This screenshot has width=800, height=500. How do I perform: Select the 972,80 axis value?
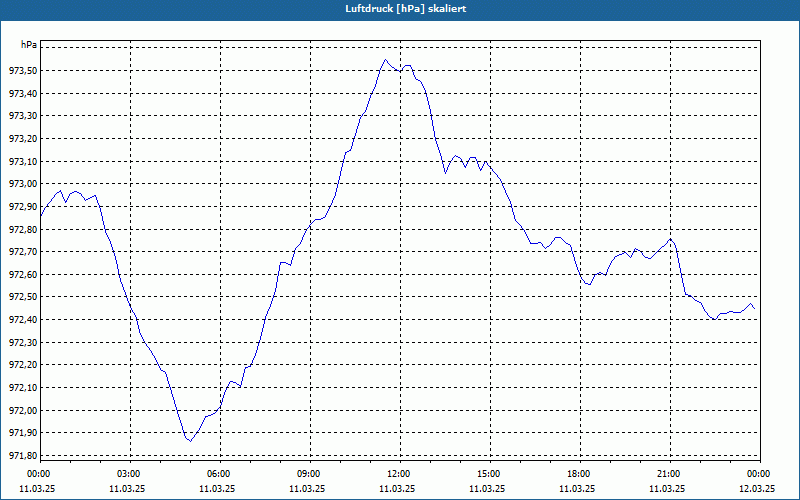tap(23, 230)
